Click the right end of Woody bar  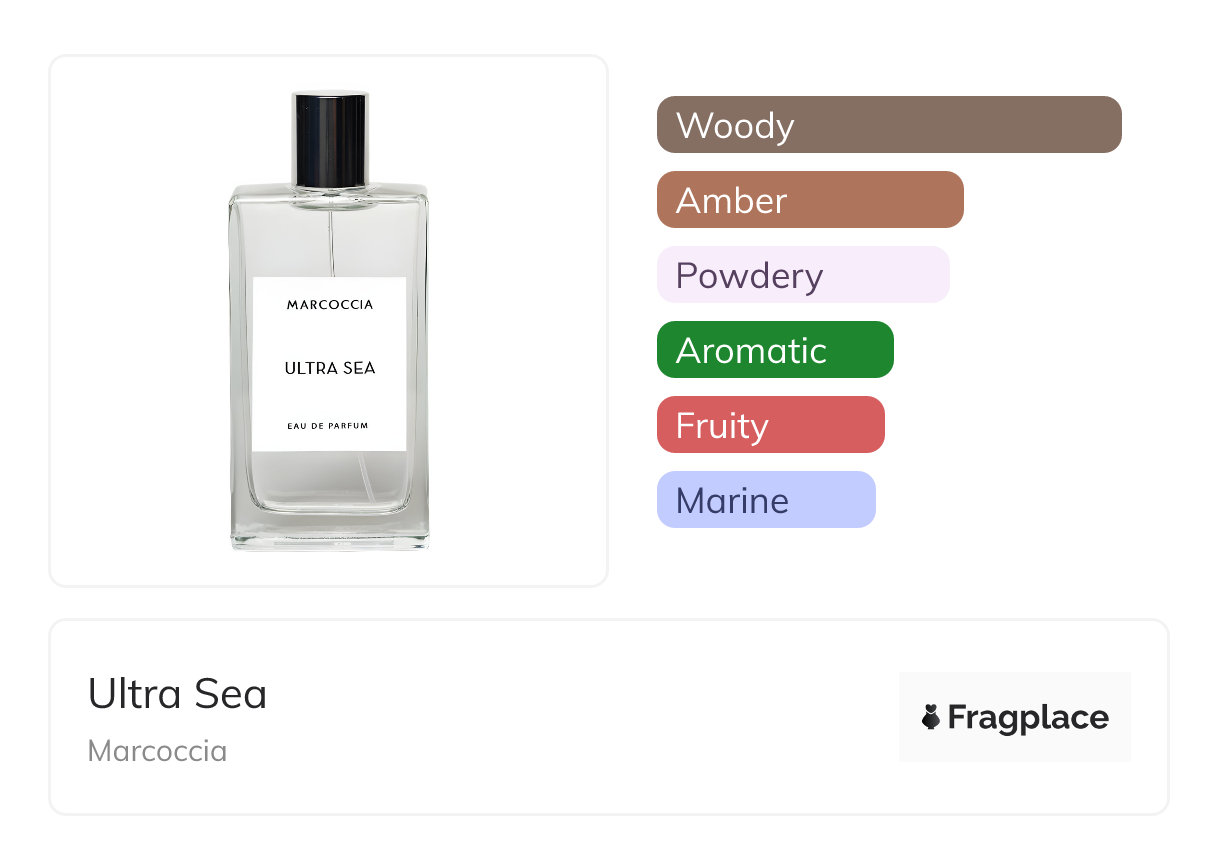pyautogui.click(x=1105, y=125)
